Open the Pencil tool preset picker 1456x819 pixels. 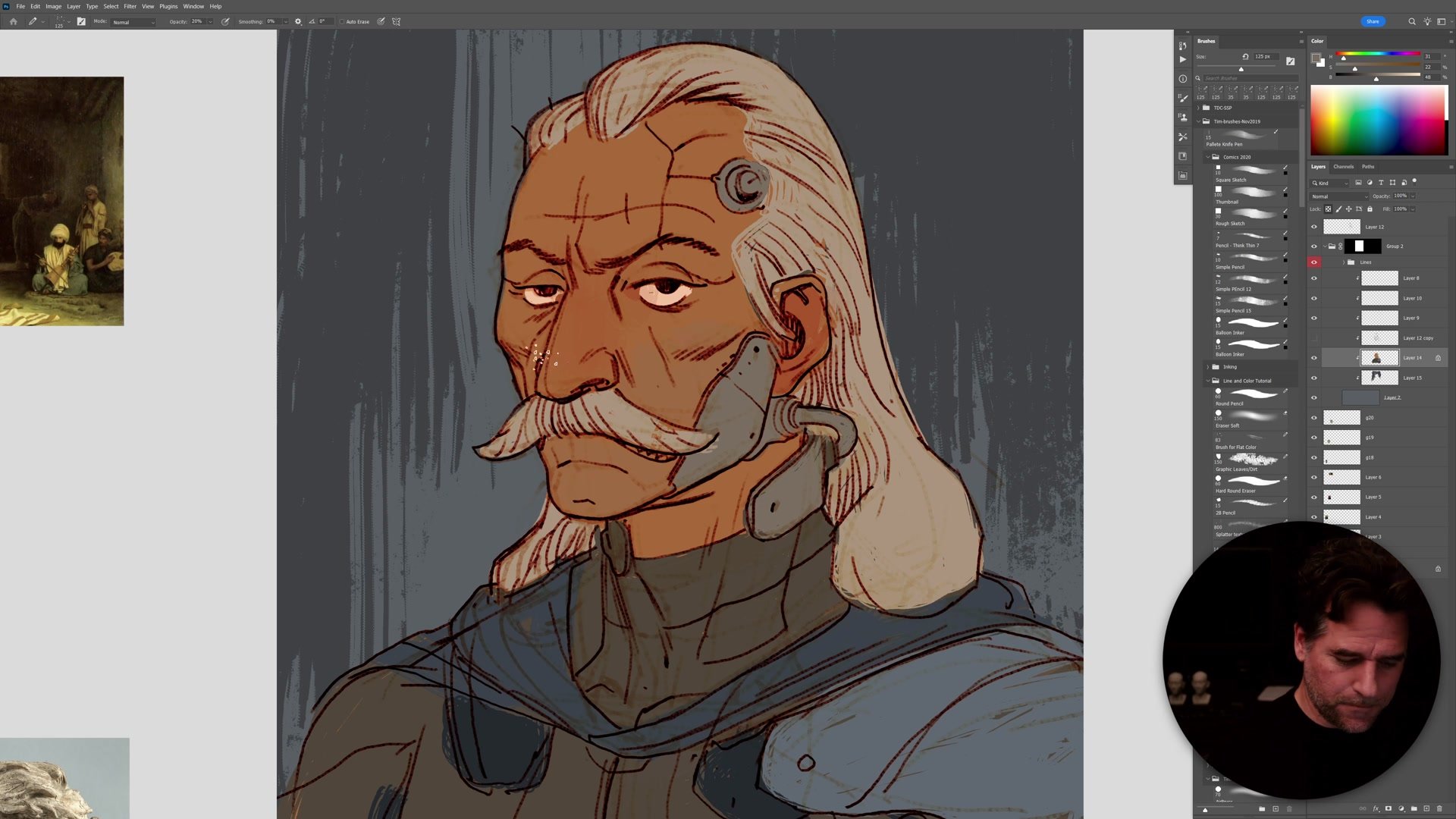click(35, 21)
